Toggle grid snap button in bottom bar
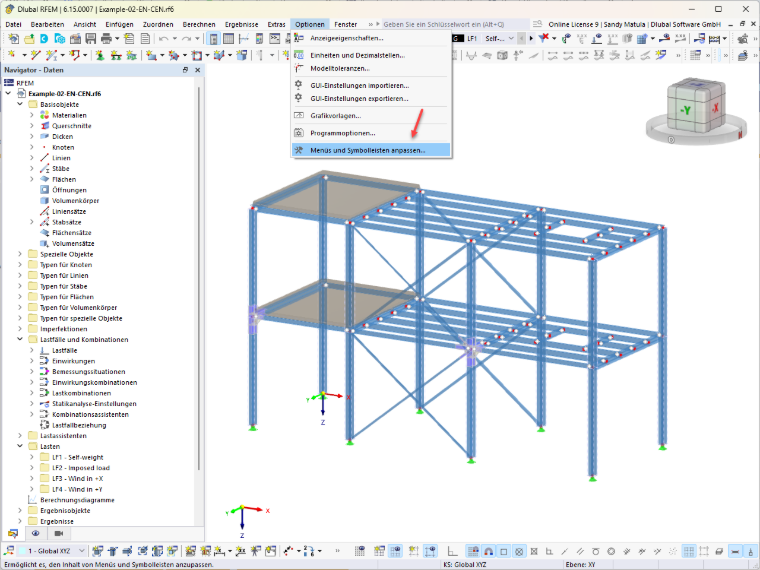 pos(473,551)
